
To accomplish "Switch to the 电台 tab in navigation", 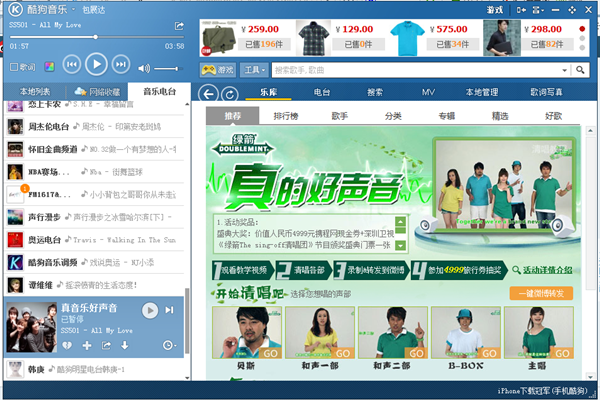I will click(x=322, y=92).
